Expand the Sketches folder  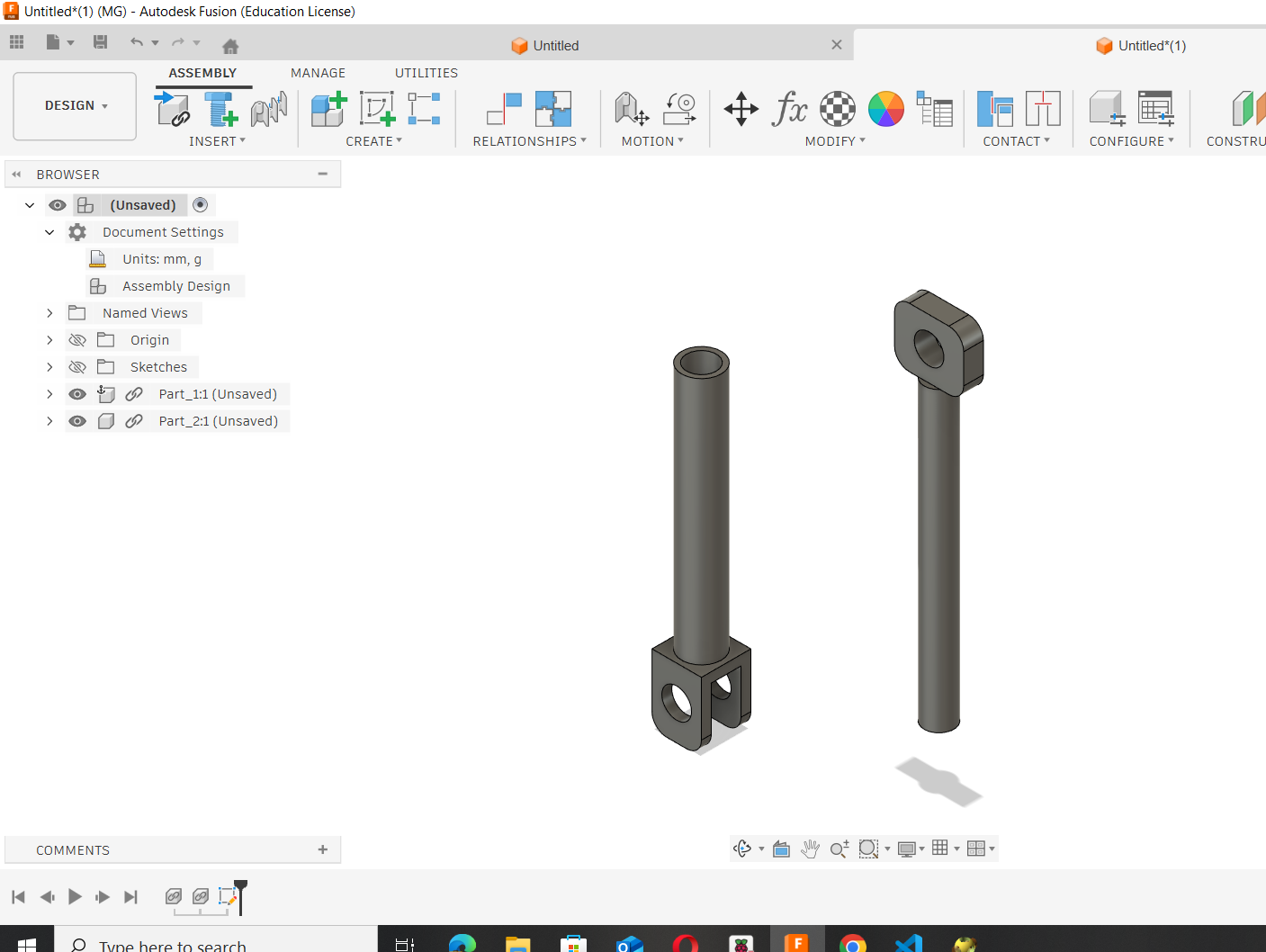click(x=49, y=367)
